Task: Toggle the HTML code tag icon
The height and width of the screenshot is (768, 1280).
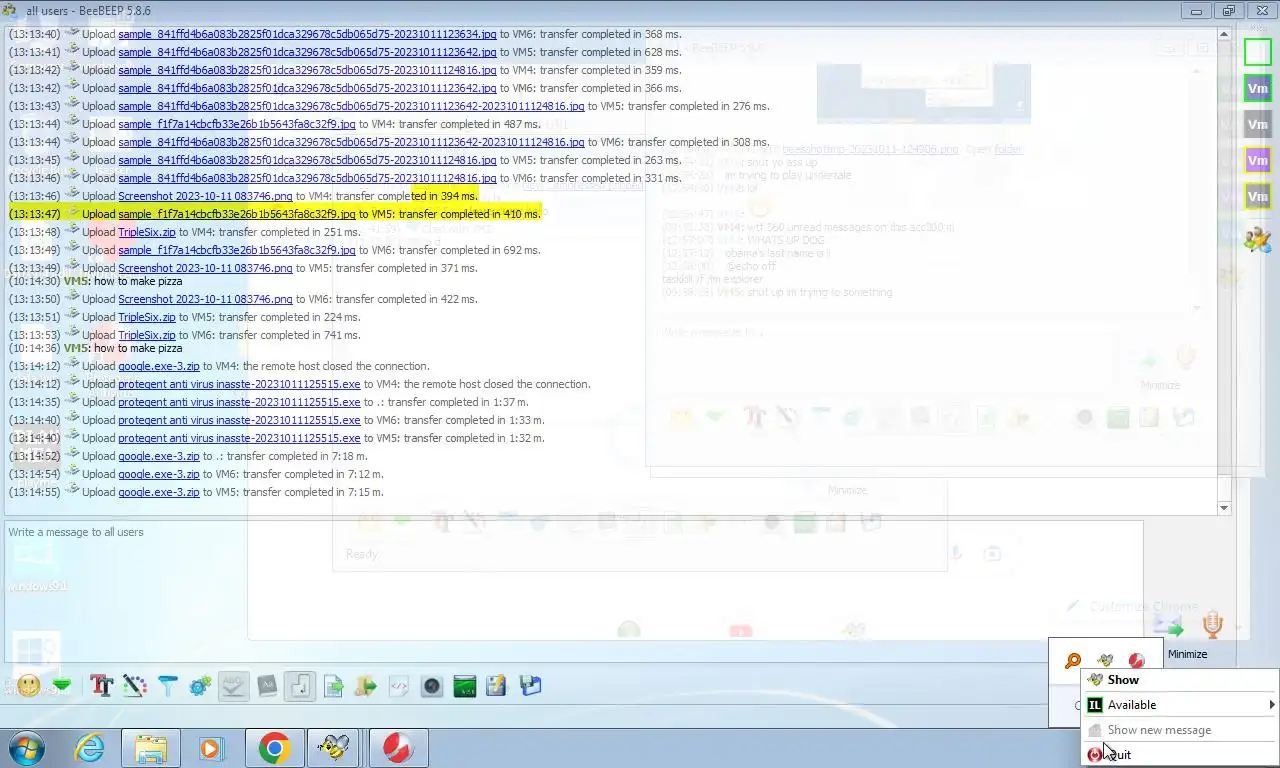Action: 399,686
